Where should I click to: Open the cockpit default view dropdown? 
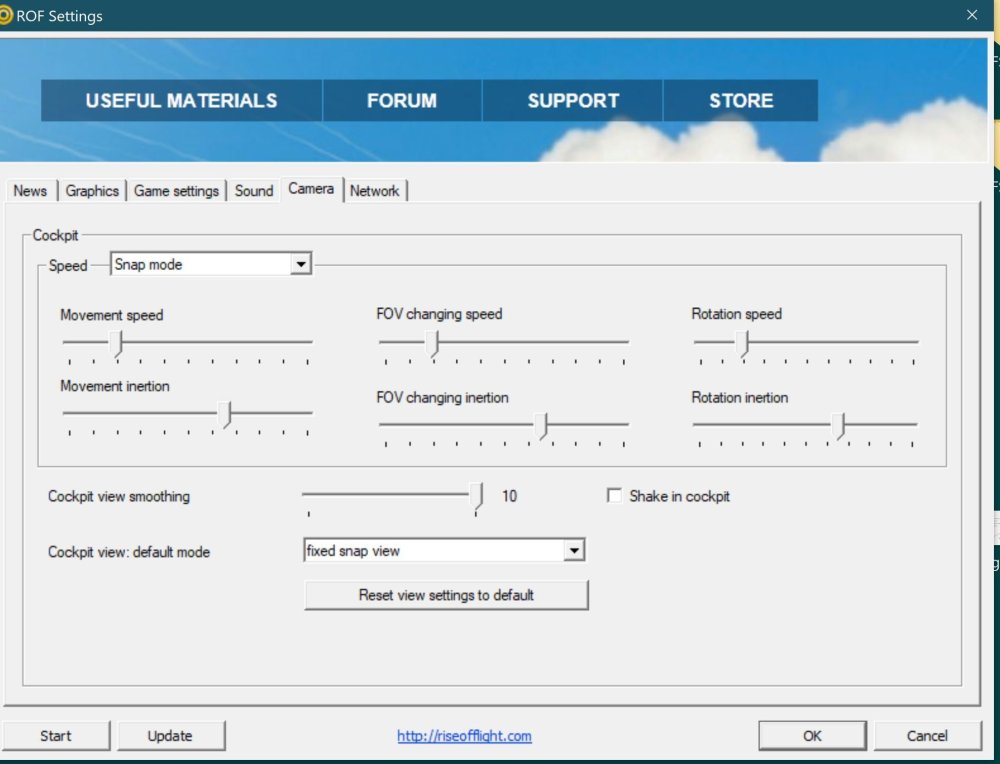tap(575, 550)
